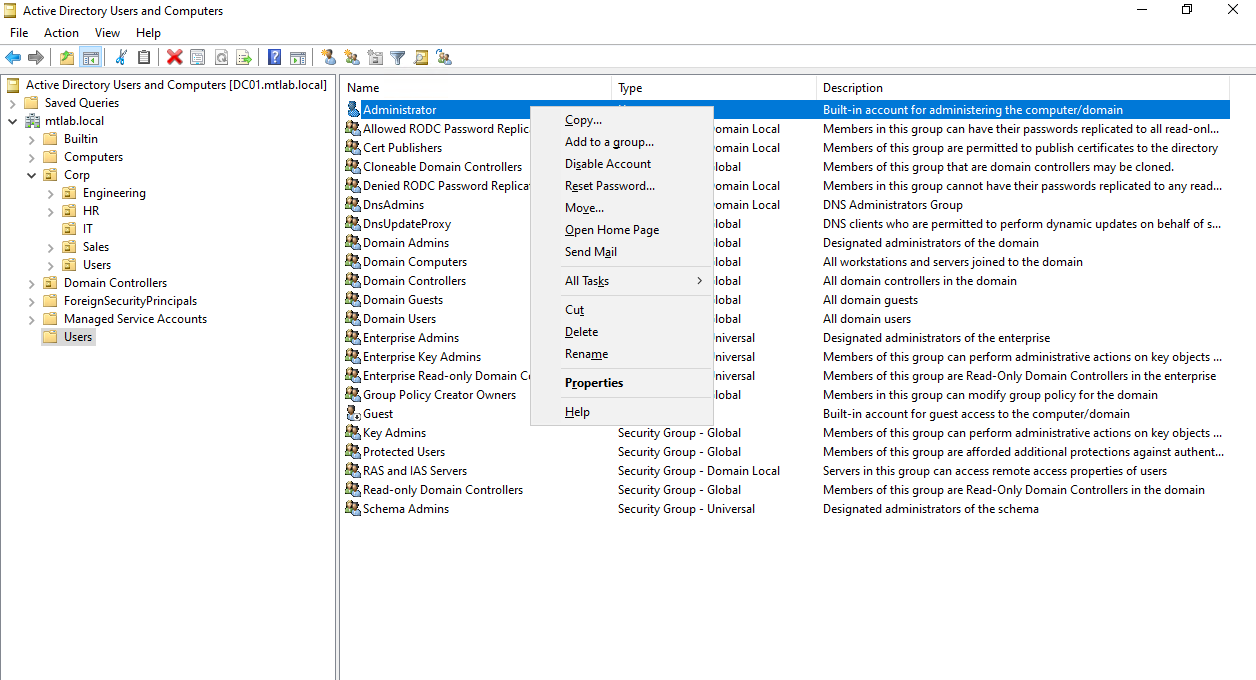Expand the HR OU node
This screenshot has height=680, width=1256.
coord(50,211)
